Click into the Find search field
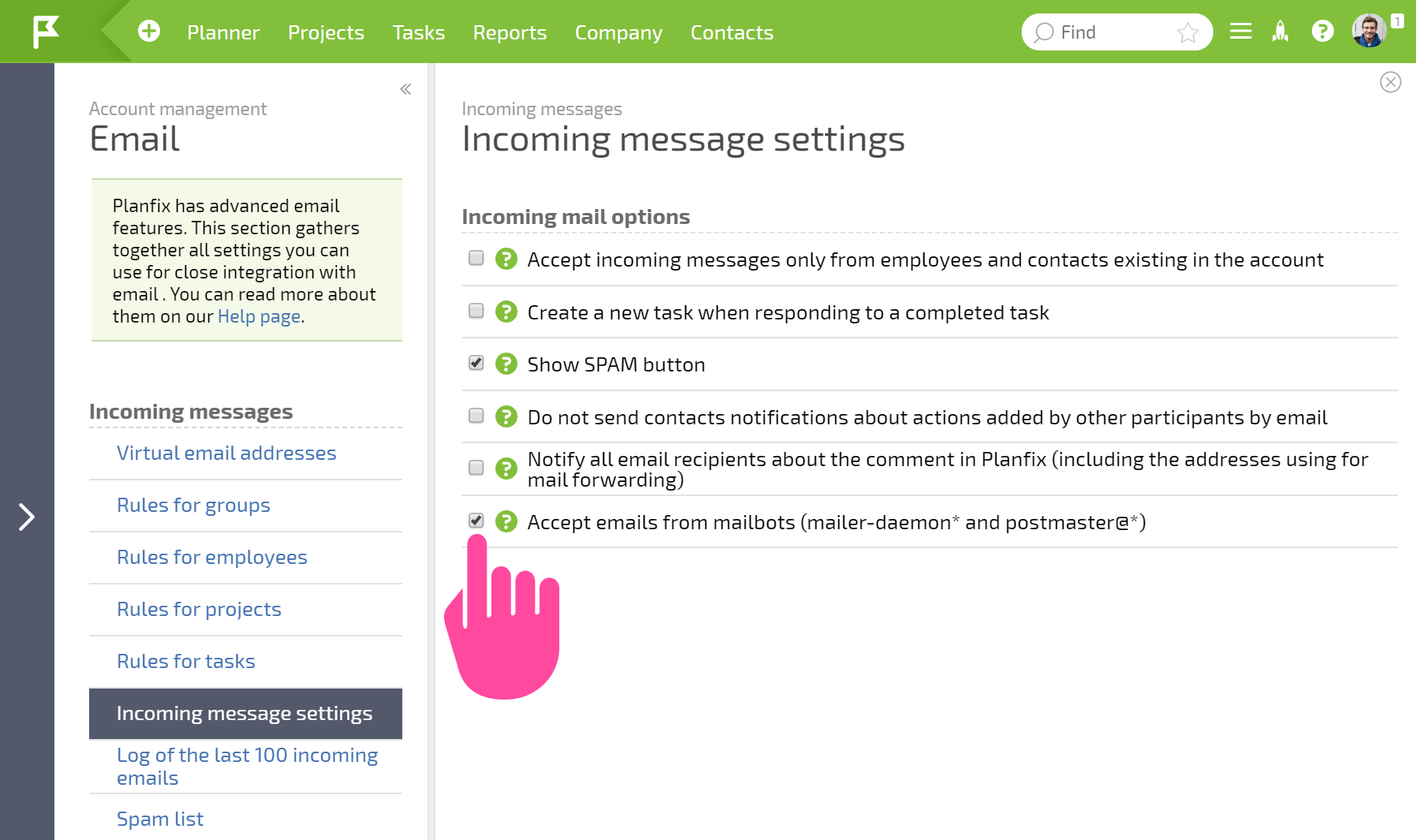This screenshot has width=1416, height=840. point(1116,32)
